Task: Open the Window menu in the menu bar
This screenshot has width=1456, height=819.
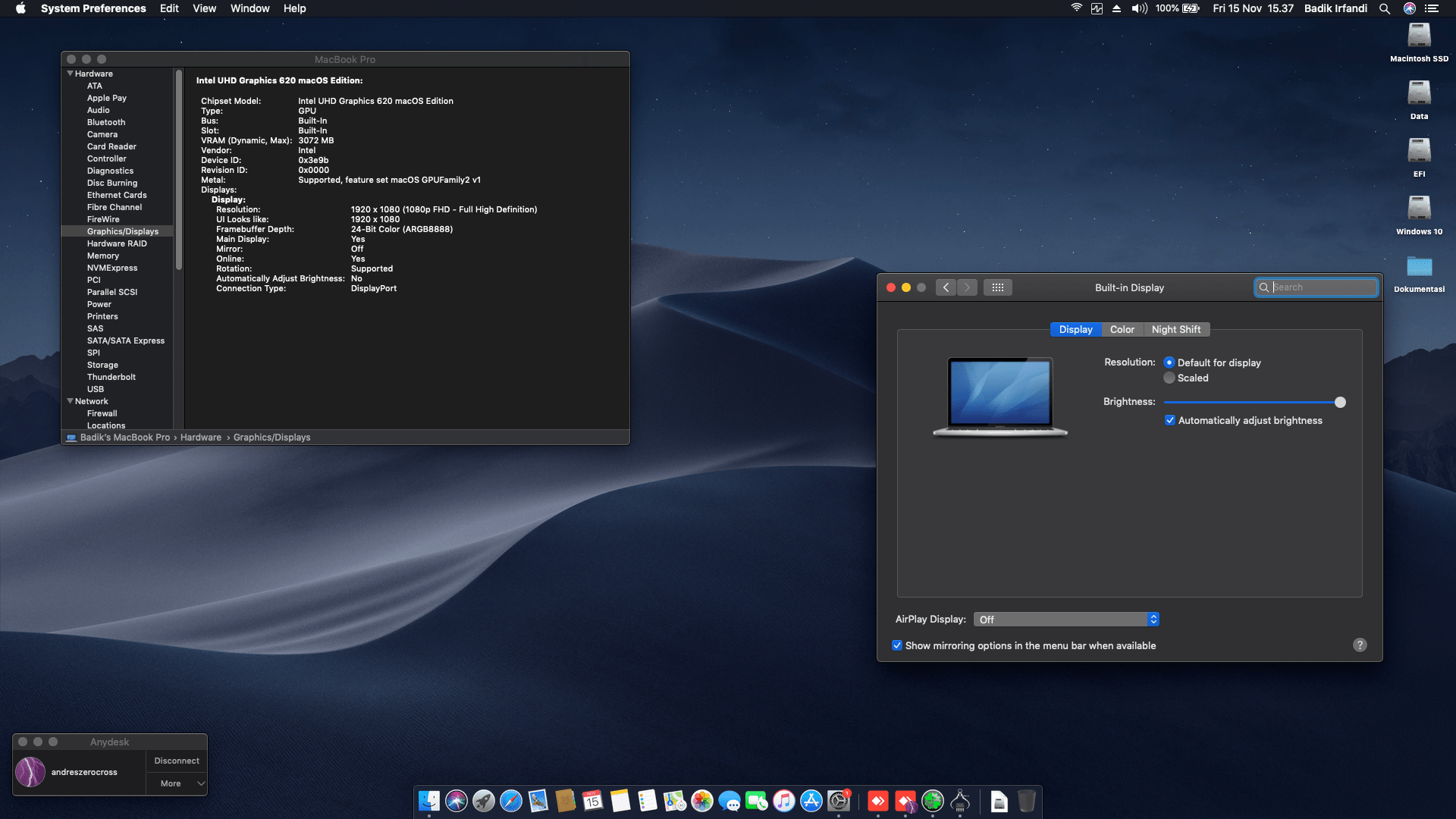Action: pyautogui.click(x=249, y=8)
